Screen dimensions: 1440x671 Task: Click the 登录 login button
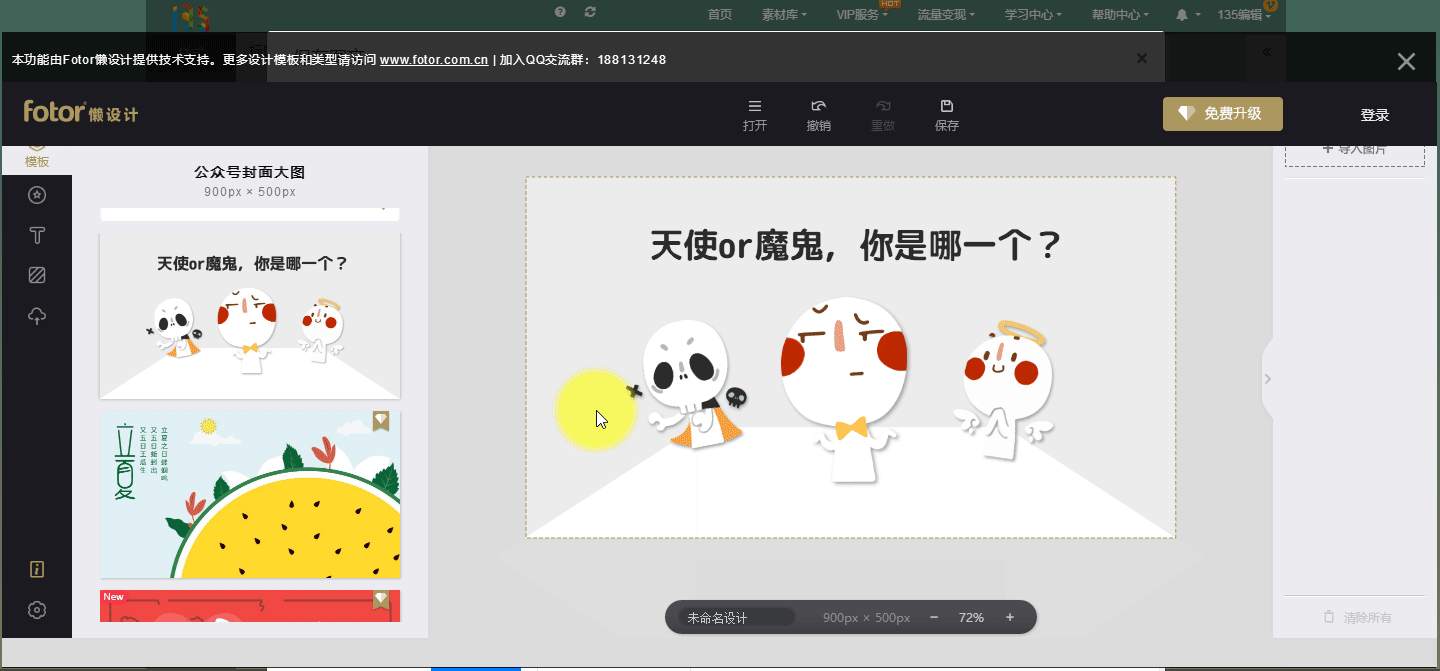click(x=1374, y=115)
